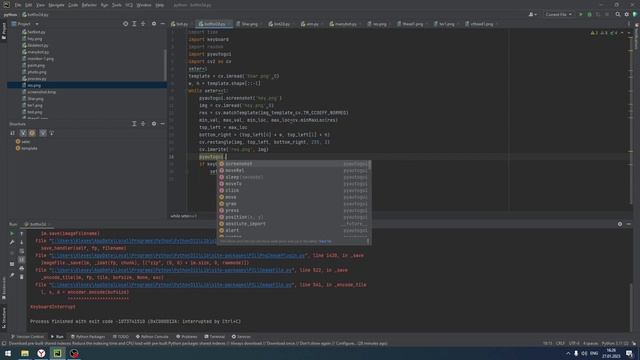Image resolution: width=640 pixels, height=360 pixels.
Task: Toggle the Project side tab on the left stripe
Action: pyautogui.click(x=4, y=31)
